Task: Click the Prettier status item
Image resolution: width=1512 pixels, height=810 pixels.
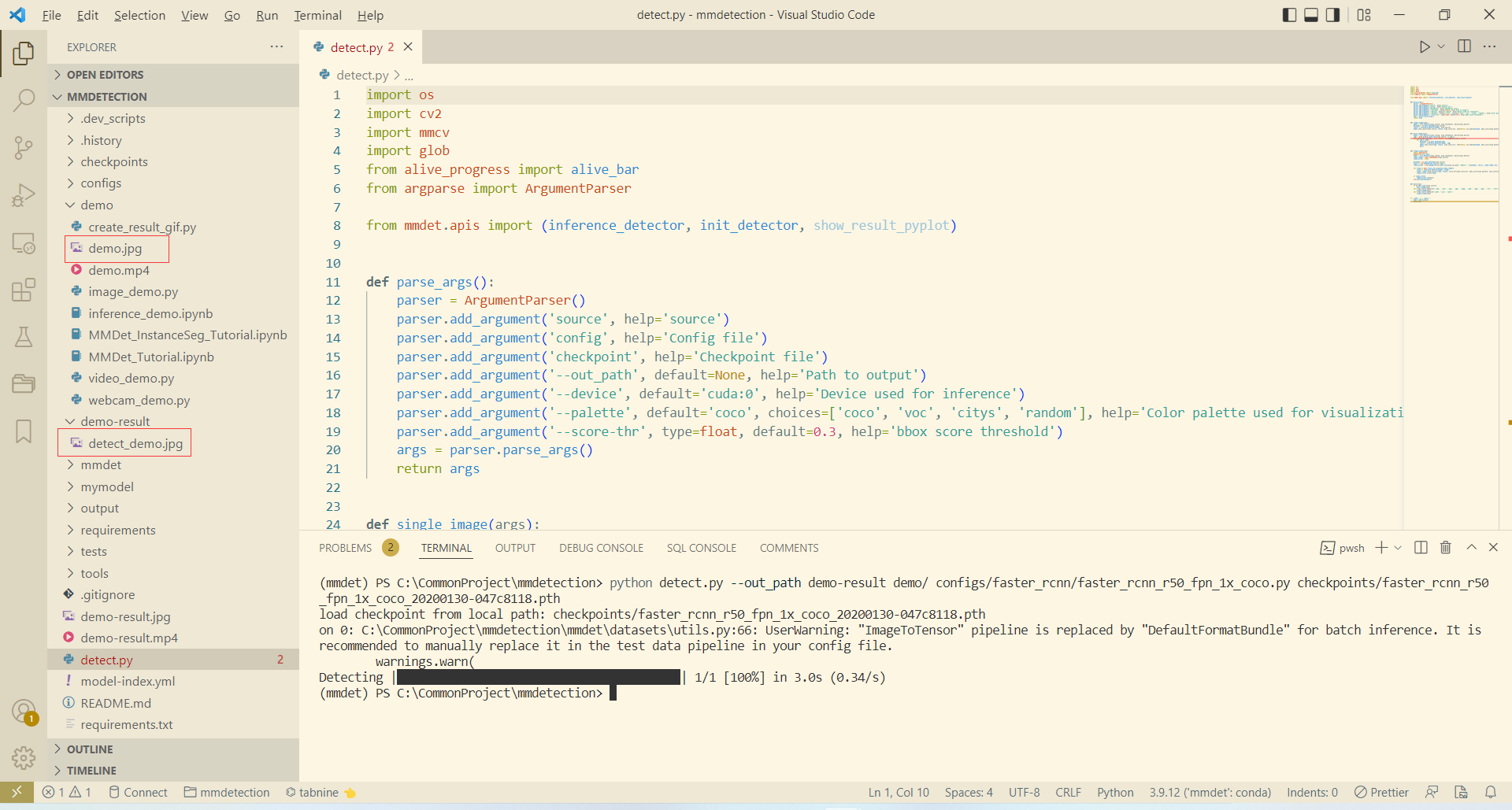Action: [1381, 792]
